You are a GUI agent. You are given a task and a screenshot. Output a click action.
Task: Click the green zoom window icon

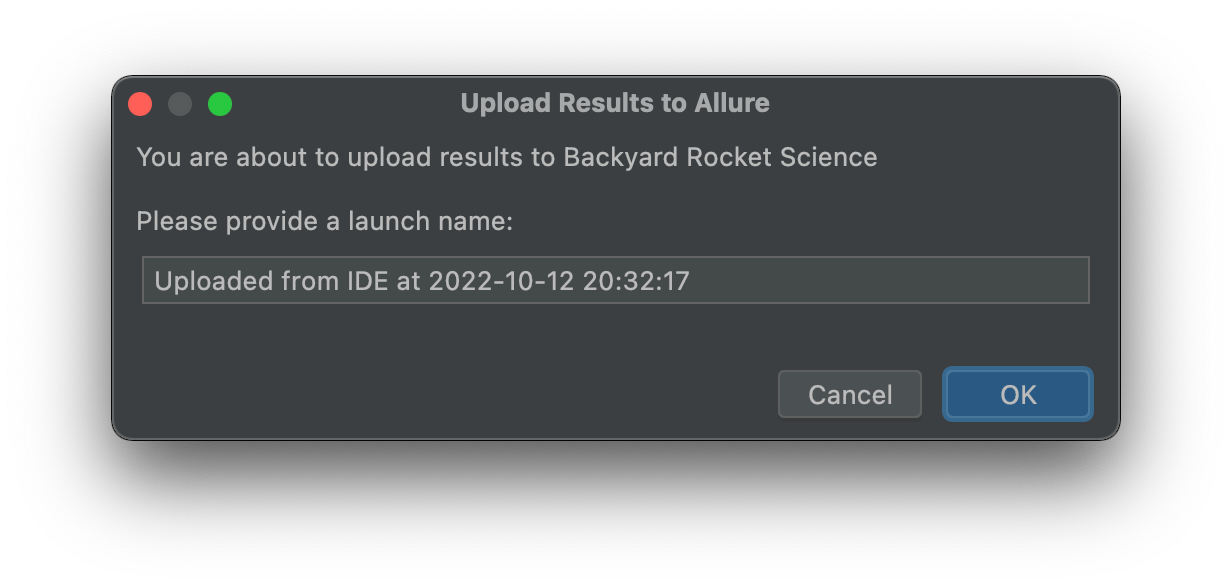pyautogui.click(x=220, y=103)
